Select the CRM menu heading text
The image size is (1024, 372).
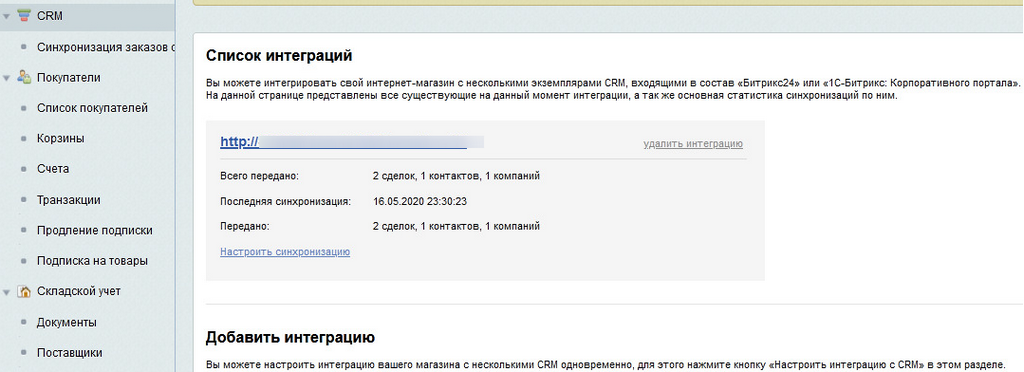[50, 16]
